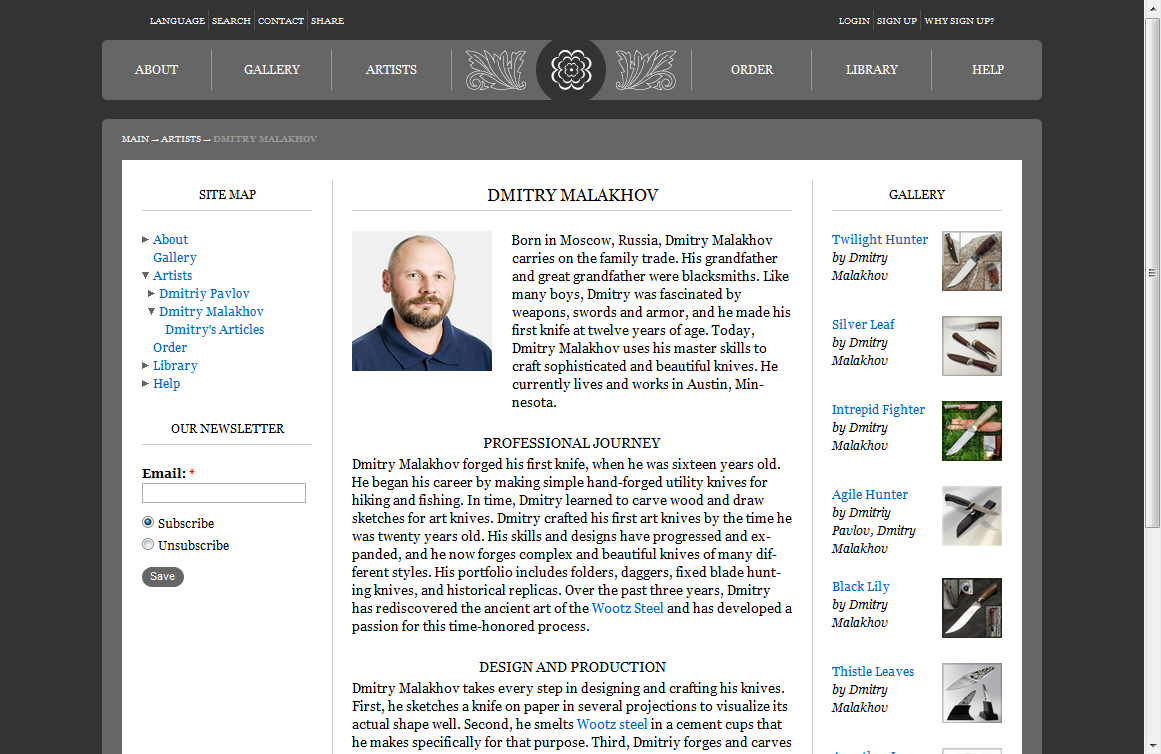Open the Intrepid Fighter knife thumbnail

pos(971,431)
